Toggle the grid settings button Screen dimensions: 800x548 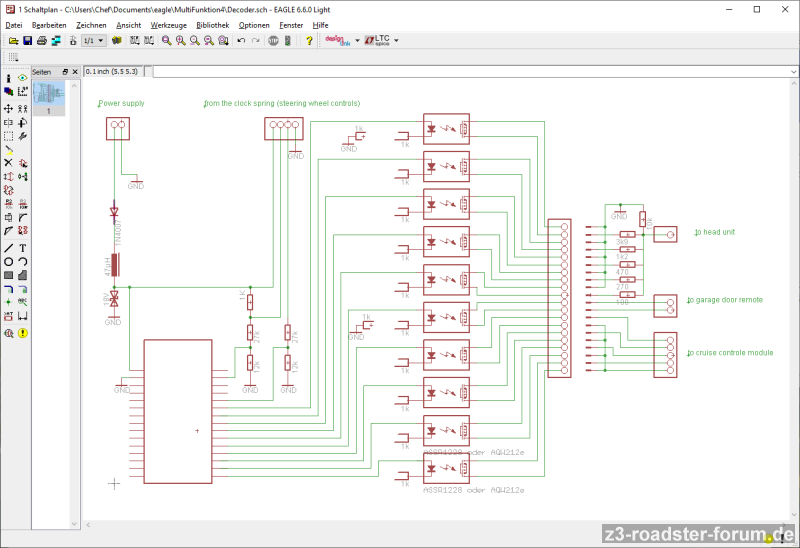point(14,58)
